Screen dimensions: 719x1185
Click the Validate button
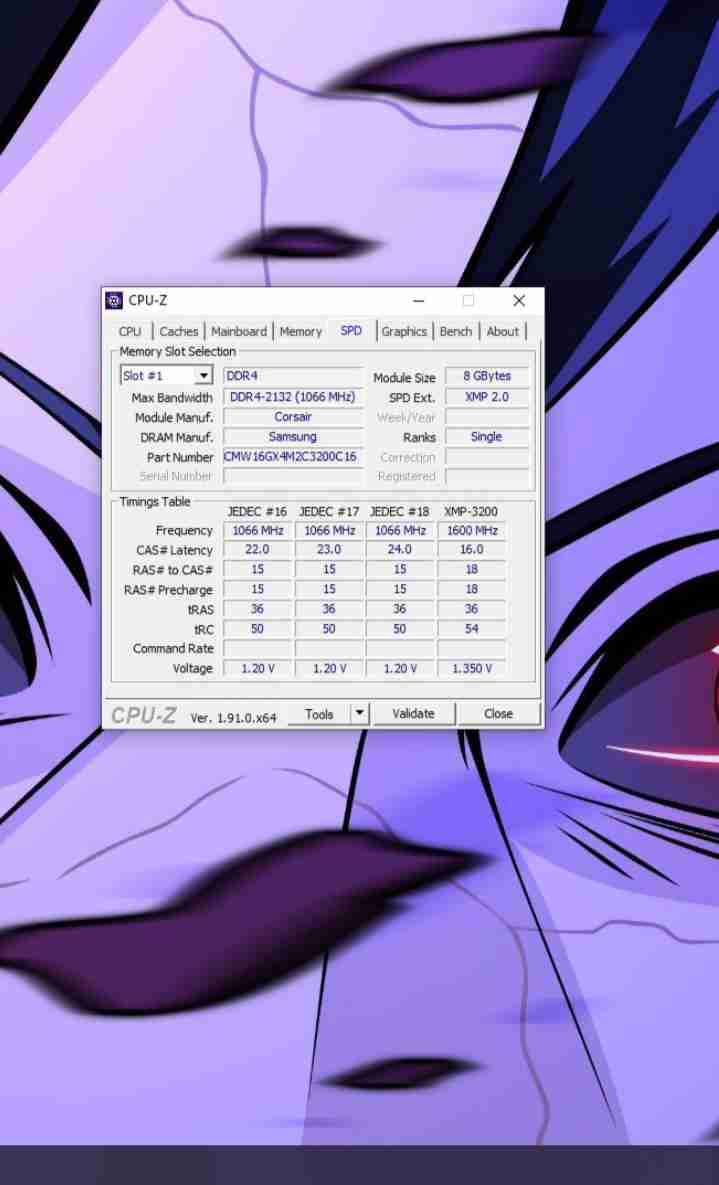(414, 713)
